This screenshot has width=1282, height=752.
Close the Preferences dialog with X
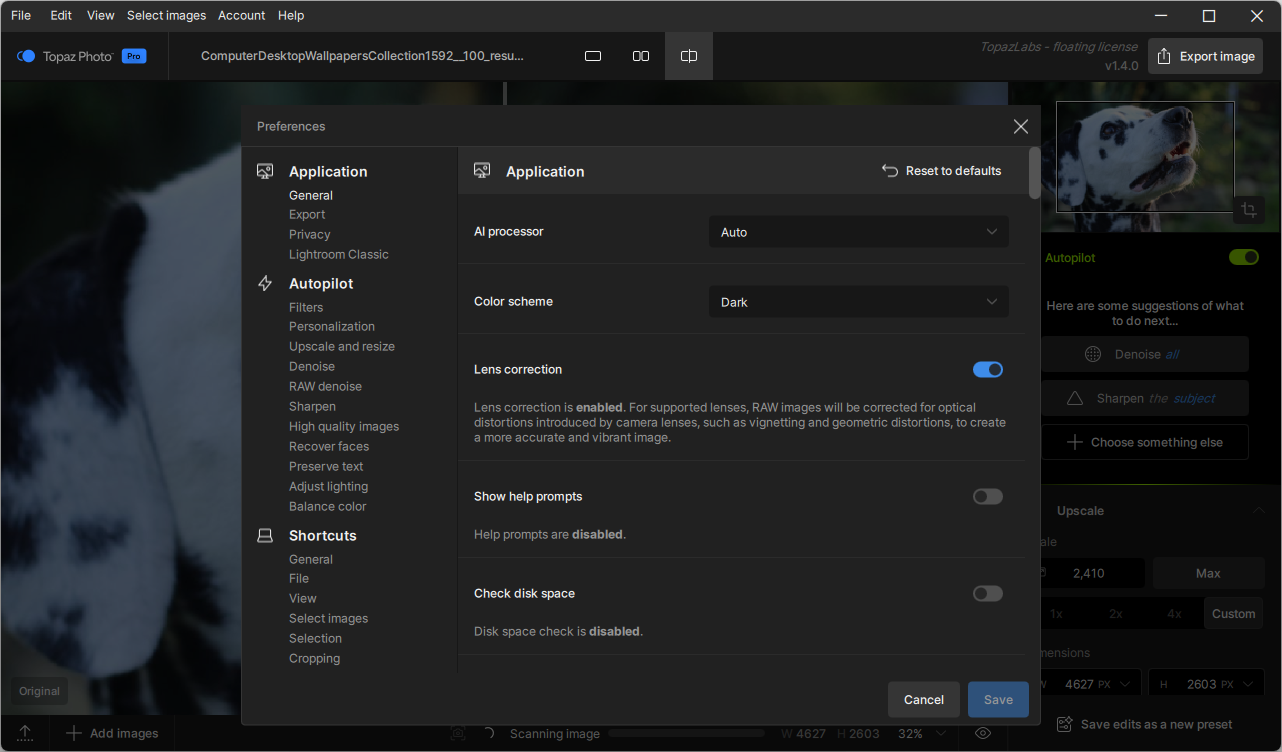pos(1020,126)
